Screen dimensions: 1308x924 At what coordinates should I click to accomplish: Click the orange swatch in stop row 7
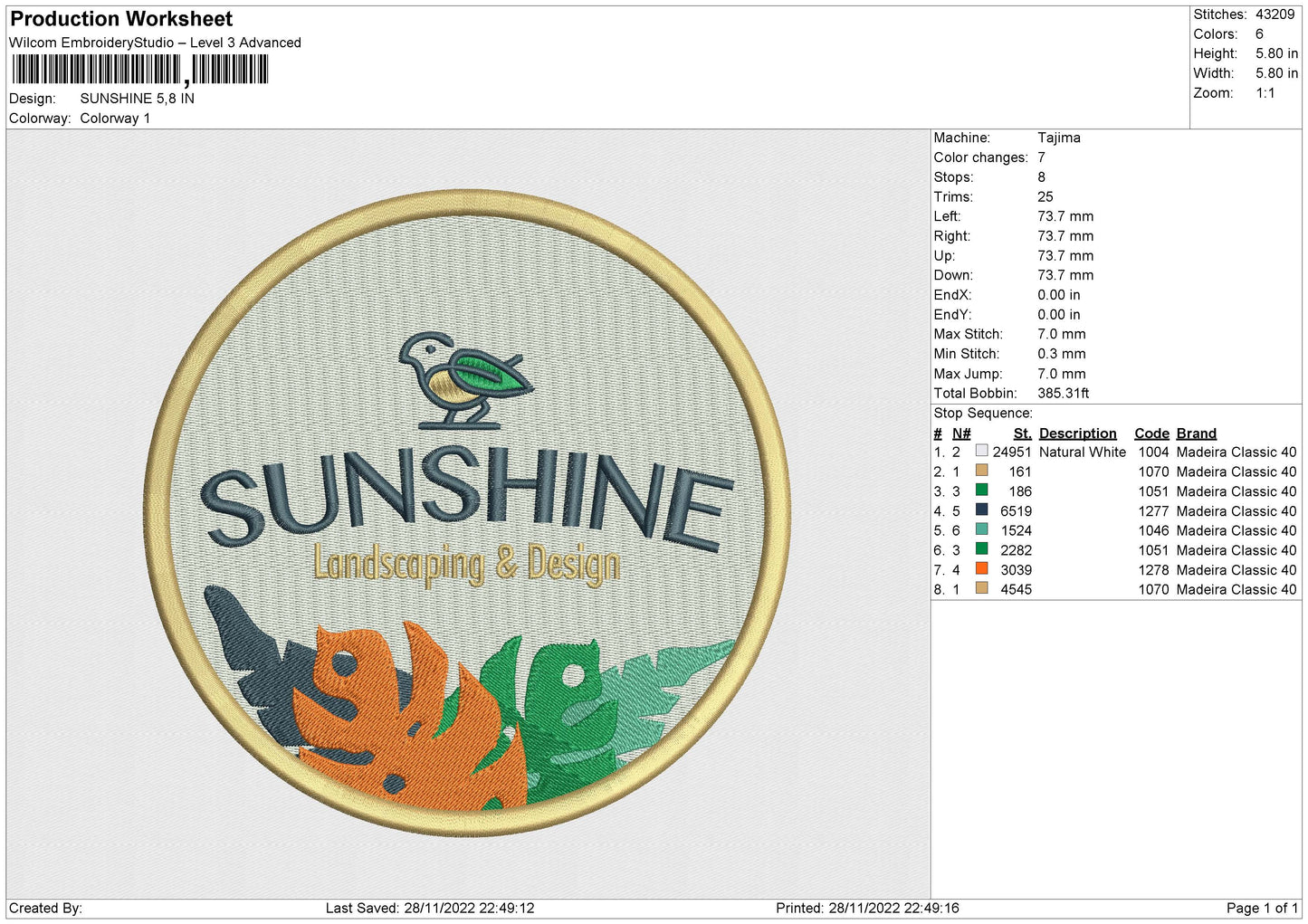tap(981, 569)
